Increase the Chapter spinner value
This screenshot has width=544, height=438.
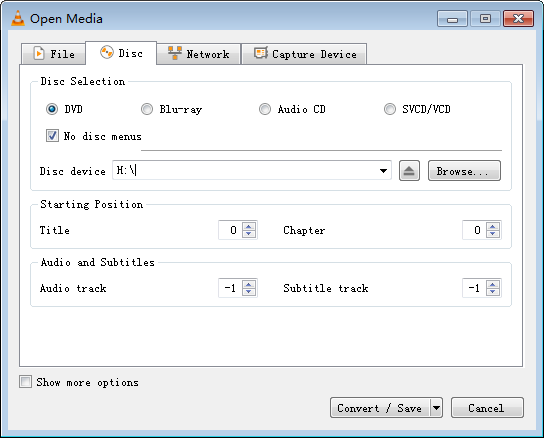(x=493, y=226)
